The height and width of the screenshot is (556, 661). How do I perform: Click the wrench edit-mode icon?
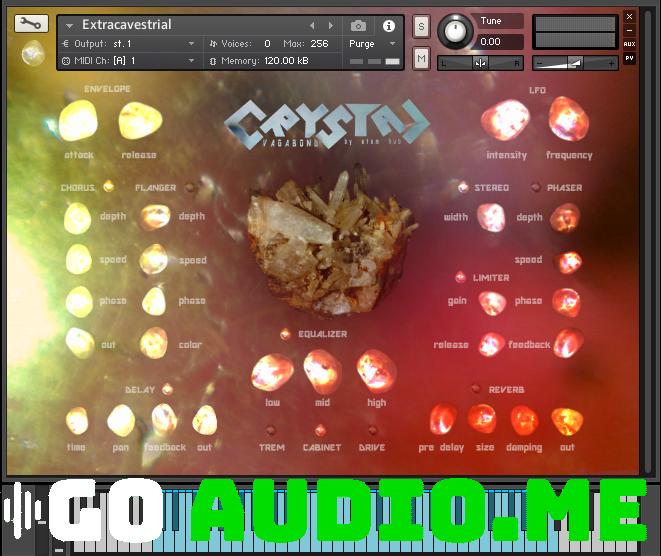tap(32, 24)
